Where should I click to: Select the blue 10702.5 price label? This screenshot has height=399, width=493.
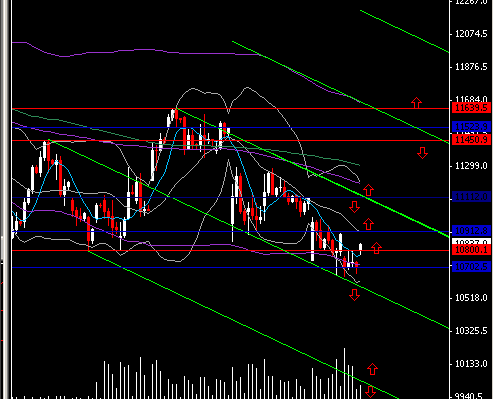(x=471, y=267)
